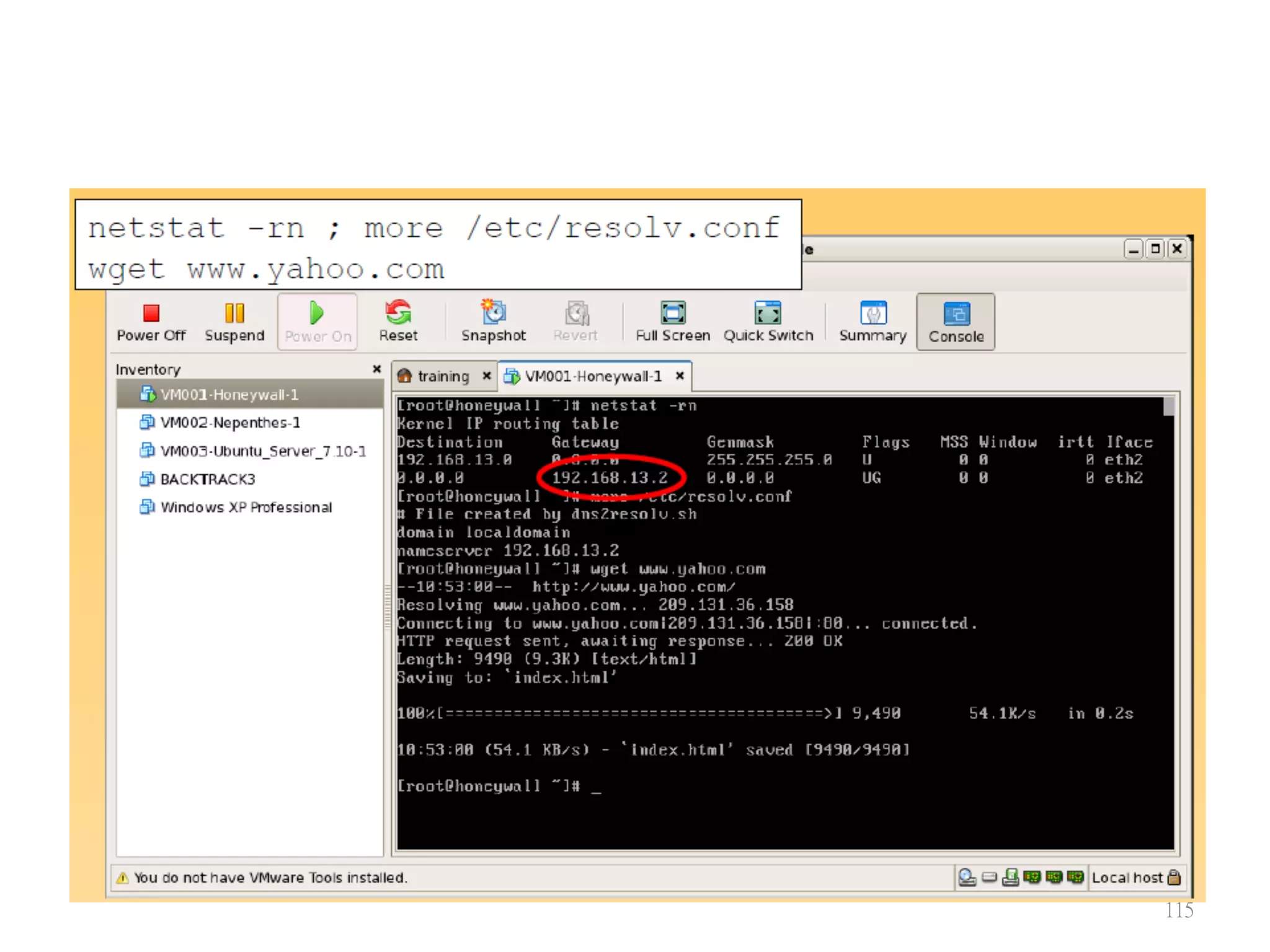Click the Revert toolbar icon
Screen dimensions: 1270x952
[x=575, y=322]
